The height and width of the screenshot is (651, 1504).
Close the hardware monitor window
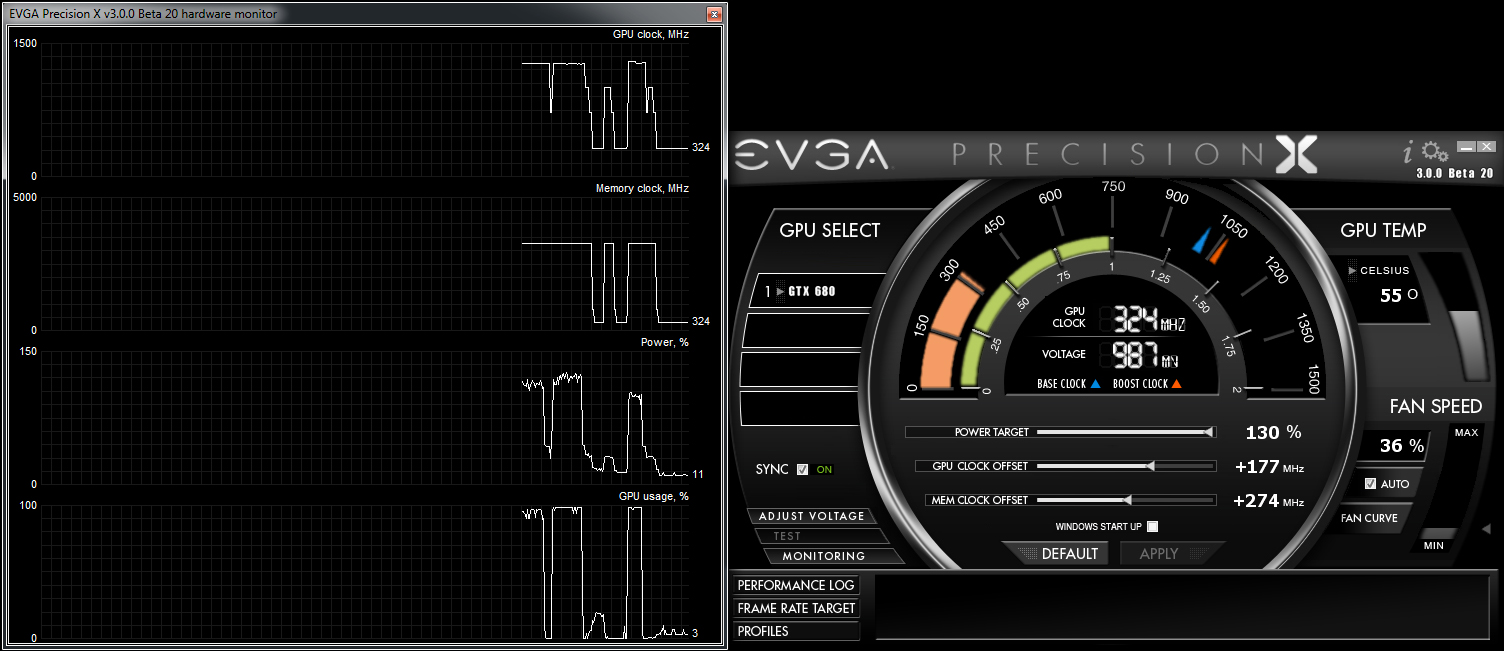714,14
